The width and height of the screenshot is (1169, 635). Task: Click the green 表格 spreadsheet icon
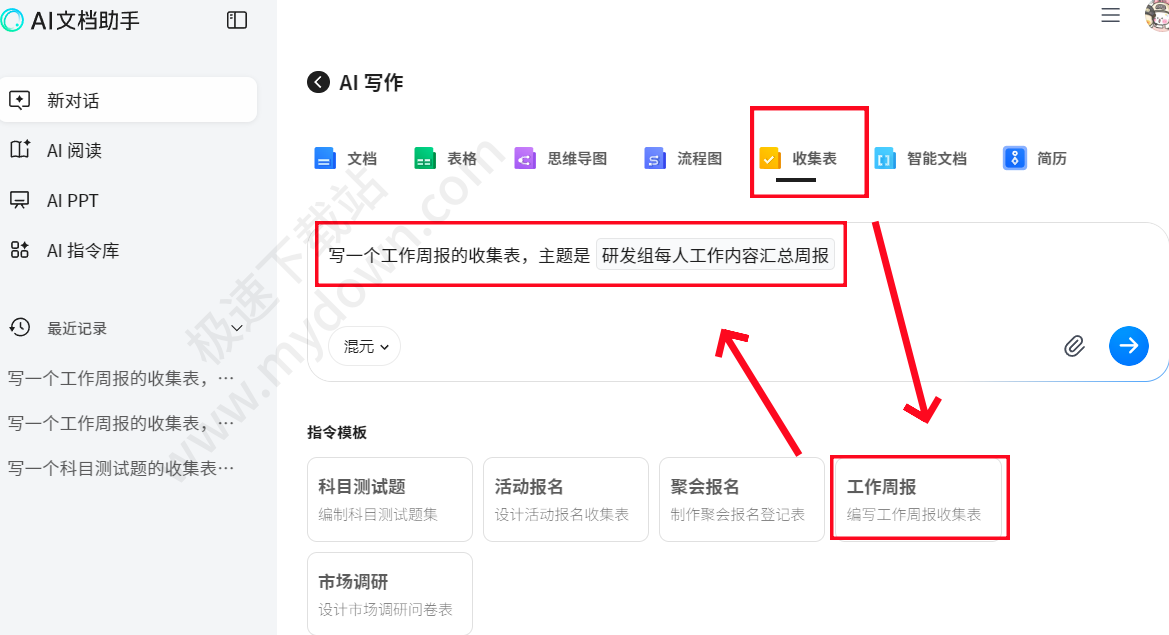(425, 158)
